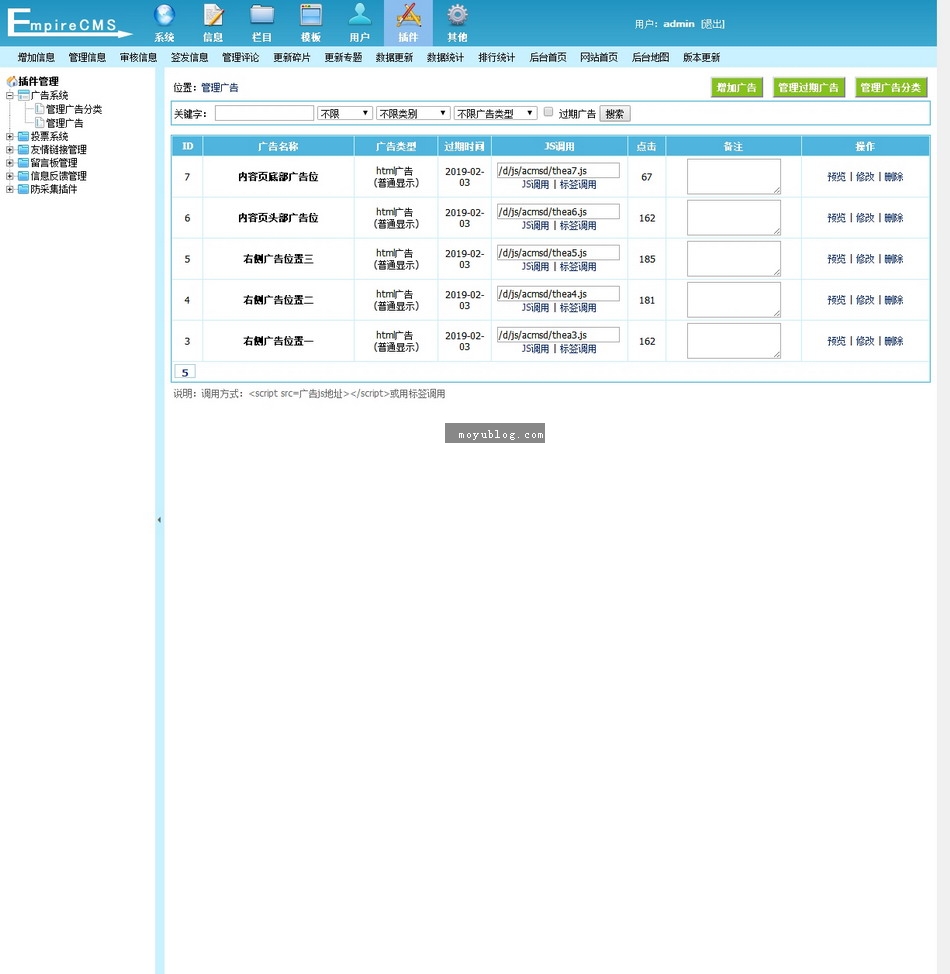Viewport: 950px width, 974px height.
Task: Select 版本更新 in the submenu
Action: coord(701,57)
